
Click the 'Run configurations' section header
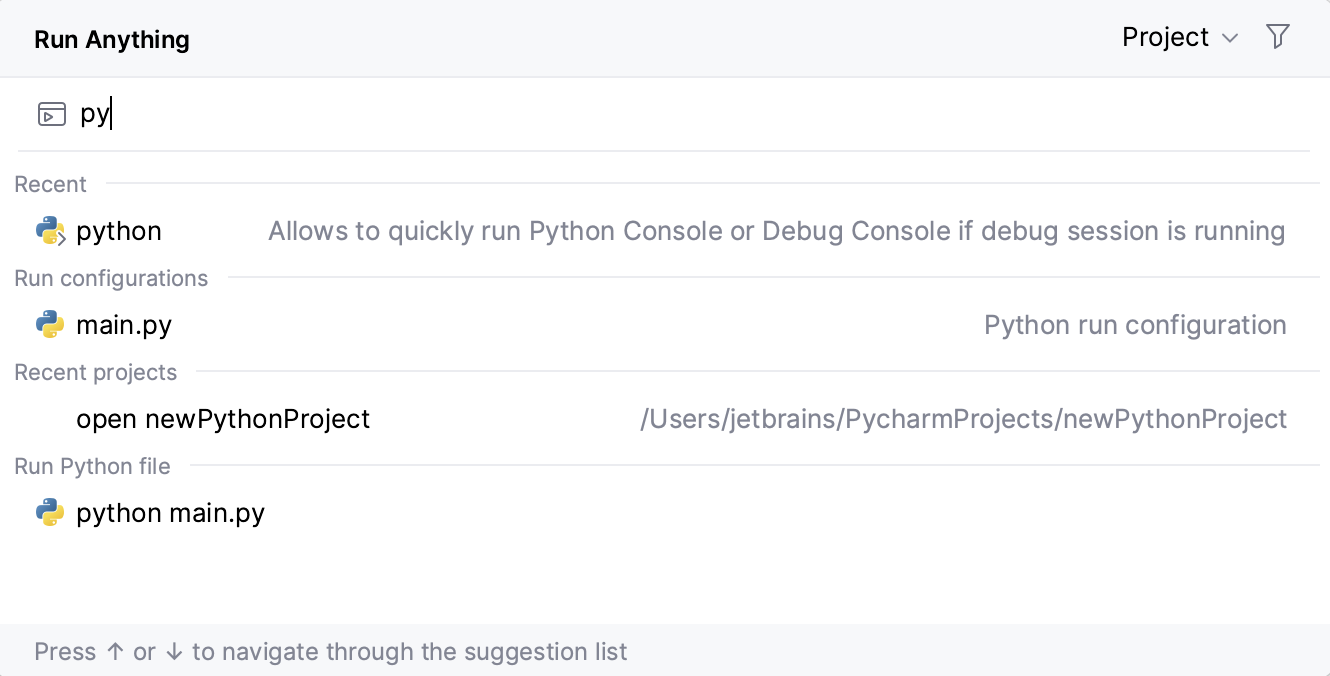[x=111, y=278]
